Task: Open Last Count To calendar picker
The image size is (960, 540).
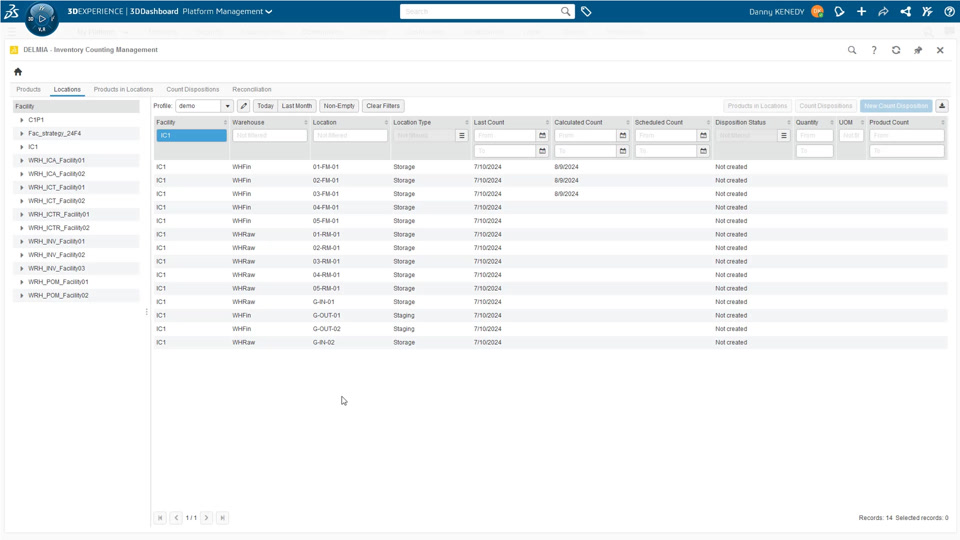Action: click(x=542, y=151)
